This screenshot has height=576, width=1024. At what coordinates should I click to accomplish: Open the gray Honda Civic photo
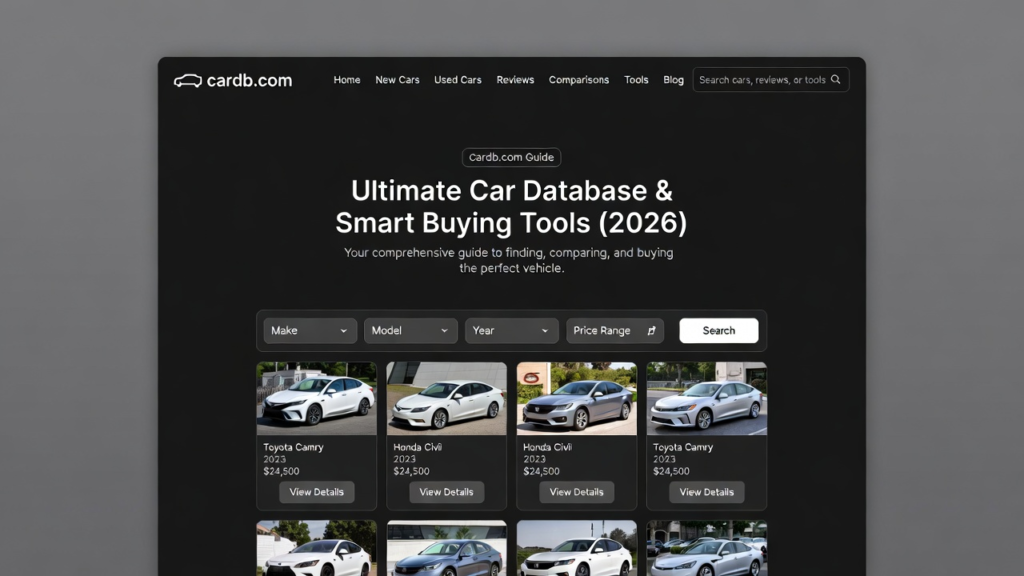[576, 399]
